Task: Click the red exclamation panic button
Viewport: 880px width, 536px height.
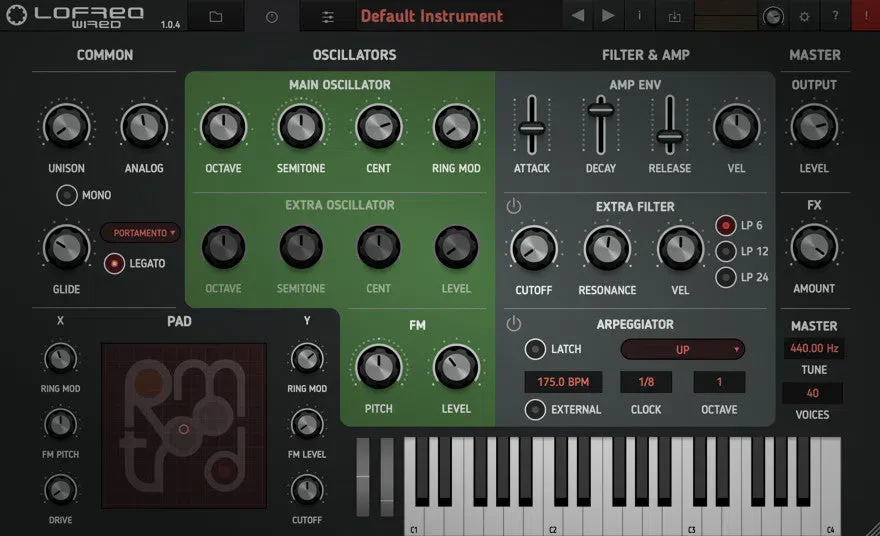Action: pos(866,16)
